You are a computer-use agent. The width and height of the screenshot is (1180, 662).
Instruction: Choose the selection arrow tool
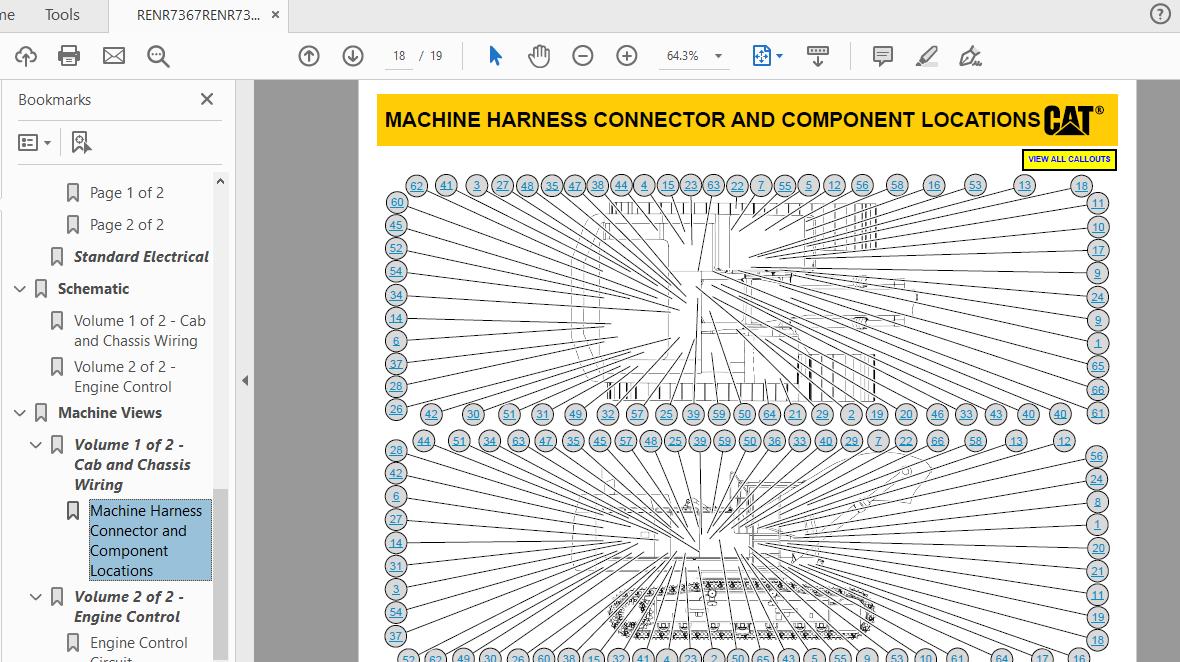[495, 56]
